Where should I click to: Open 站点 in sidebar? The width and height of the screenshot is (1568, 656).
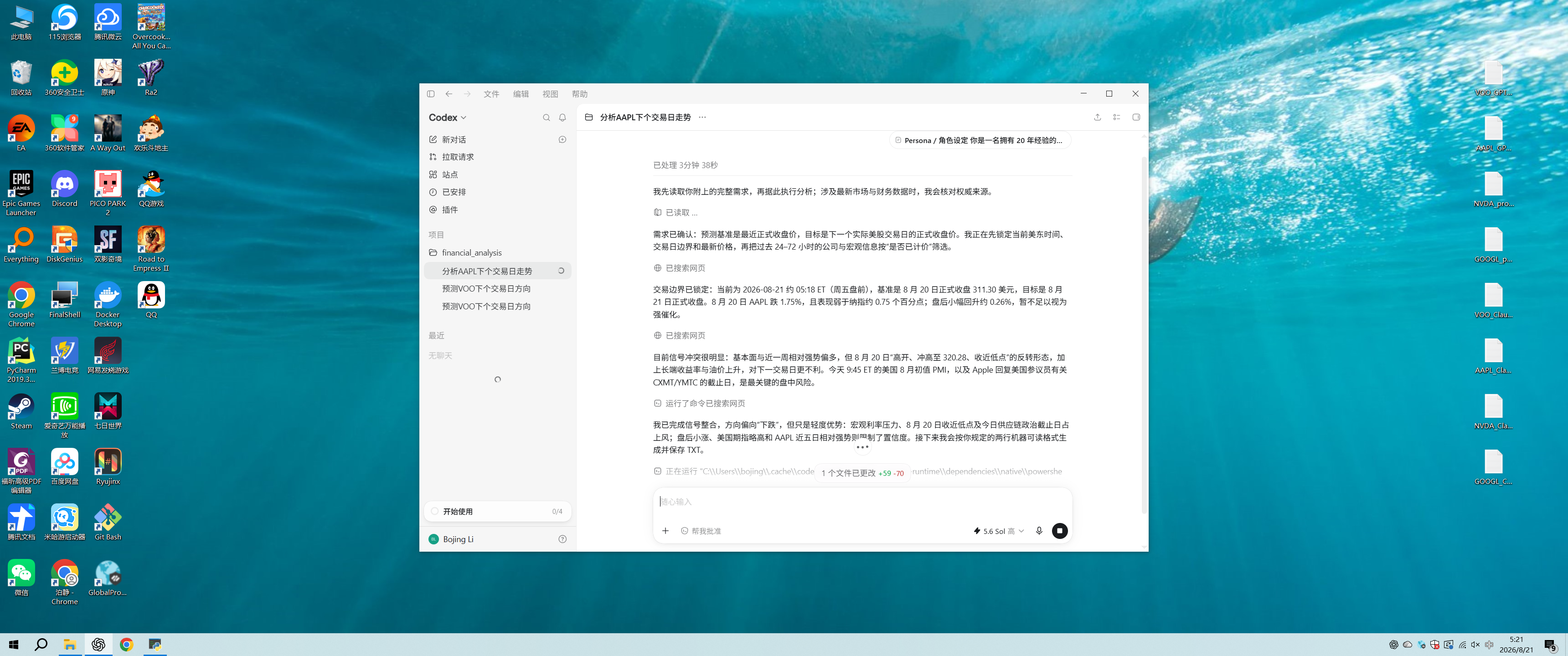497,174
